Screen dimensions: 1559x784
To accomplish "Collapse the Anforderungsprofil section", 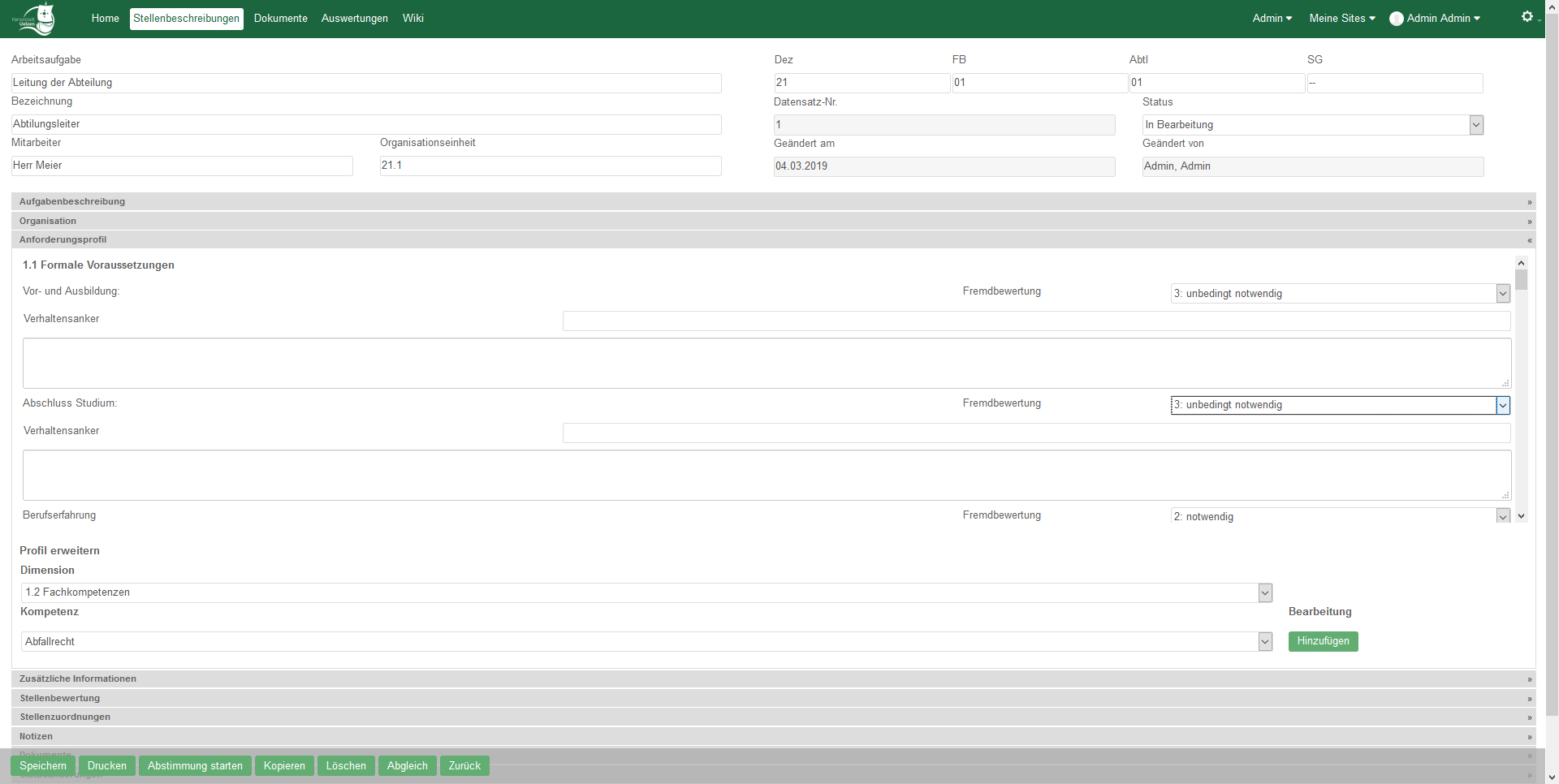I will 1529,240.
